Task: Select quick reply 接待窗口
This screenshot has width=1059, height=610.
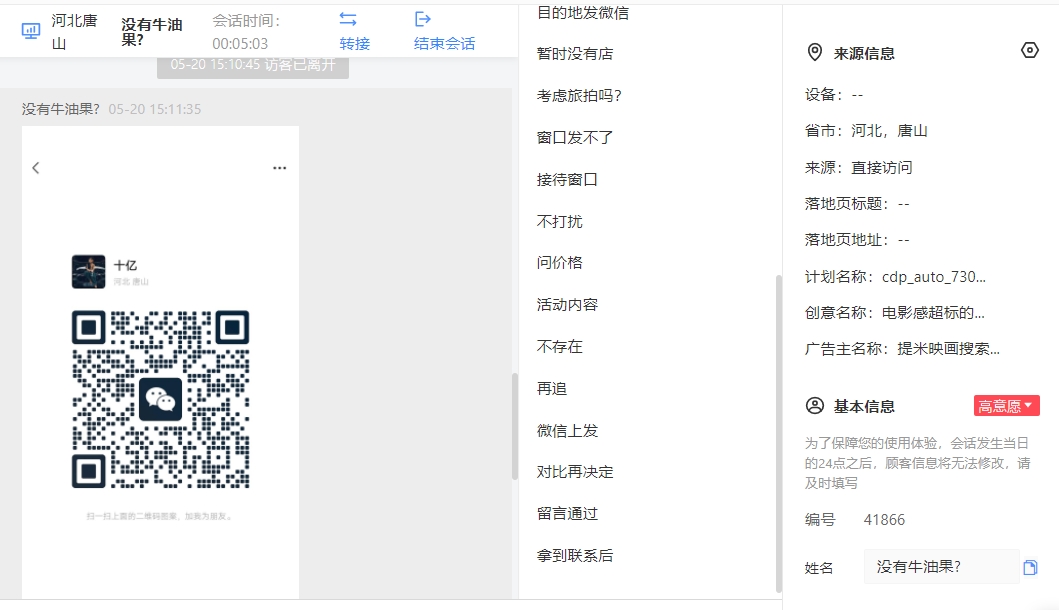Action: (567, 180)
